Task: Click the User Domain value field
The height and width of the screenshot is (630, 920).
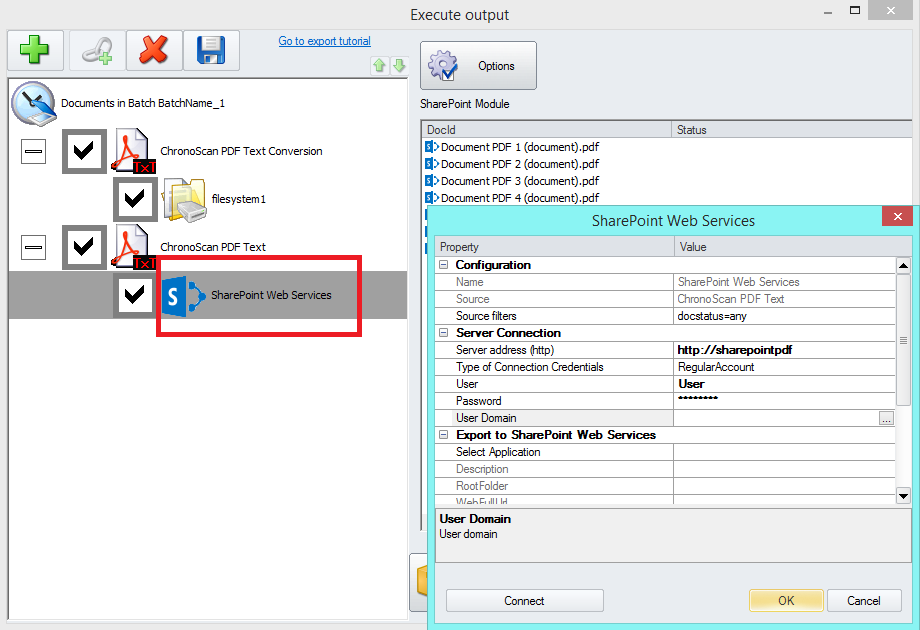Action: (x=776, y=418)
